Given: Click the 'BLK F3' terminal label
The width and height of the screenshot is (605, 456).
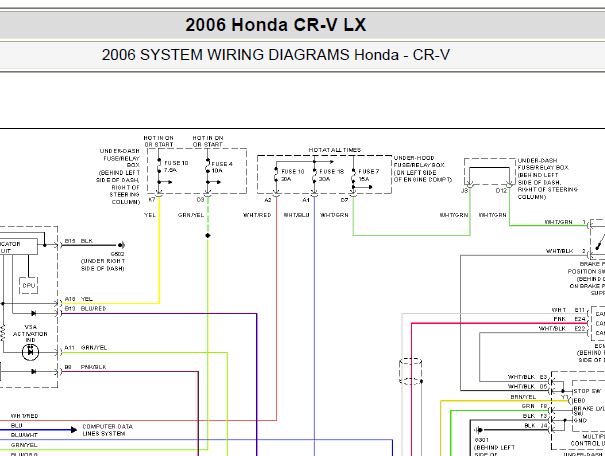Looking at the screenshot, I should 535,416.
